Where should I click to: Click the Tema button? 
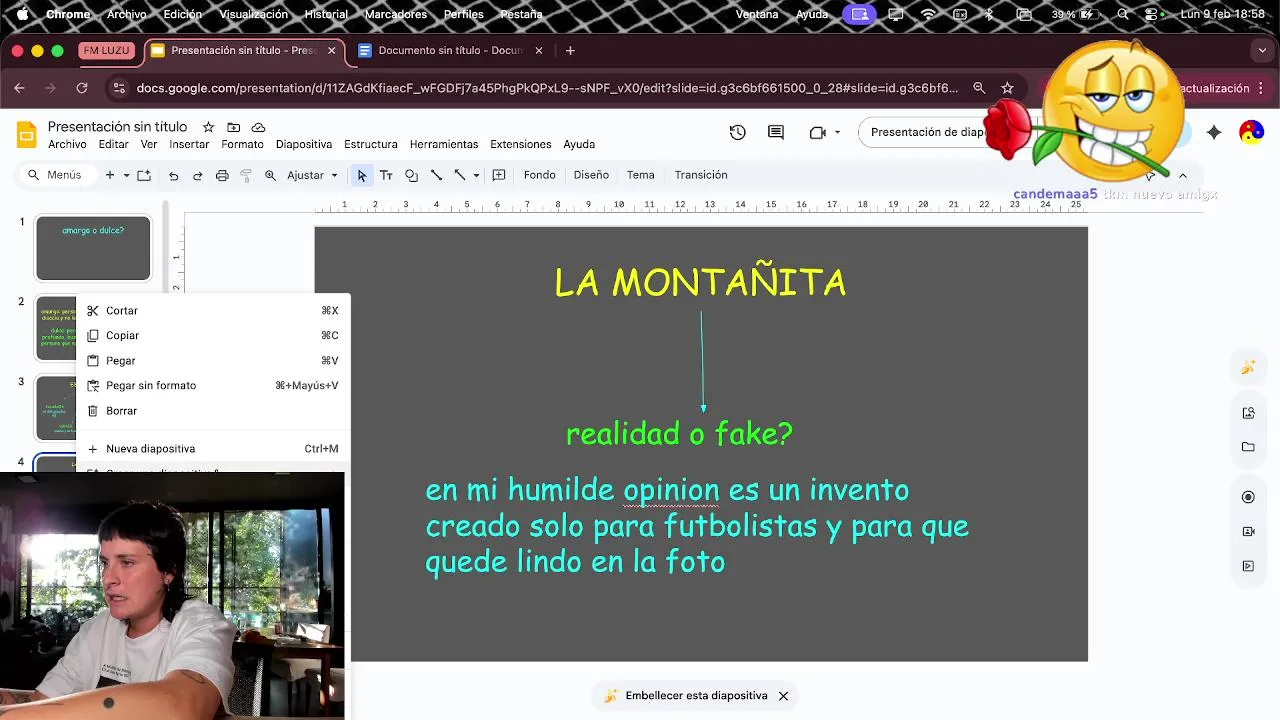pos(641,175)
